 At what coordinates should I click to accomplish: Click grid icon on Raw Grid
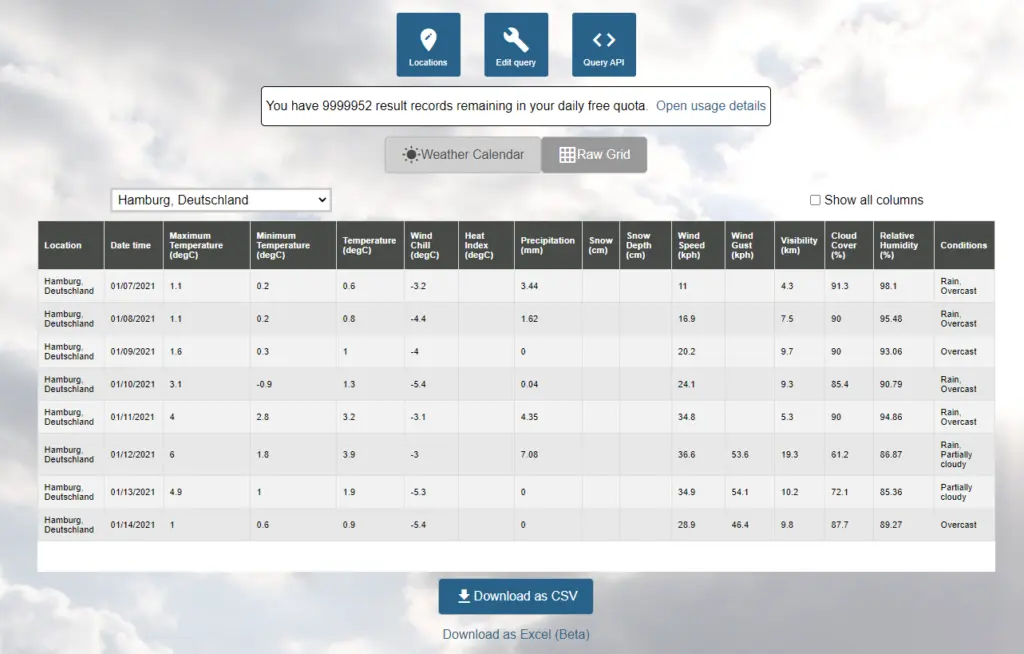tap(567, 155)
